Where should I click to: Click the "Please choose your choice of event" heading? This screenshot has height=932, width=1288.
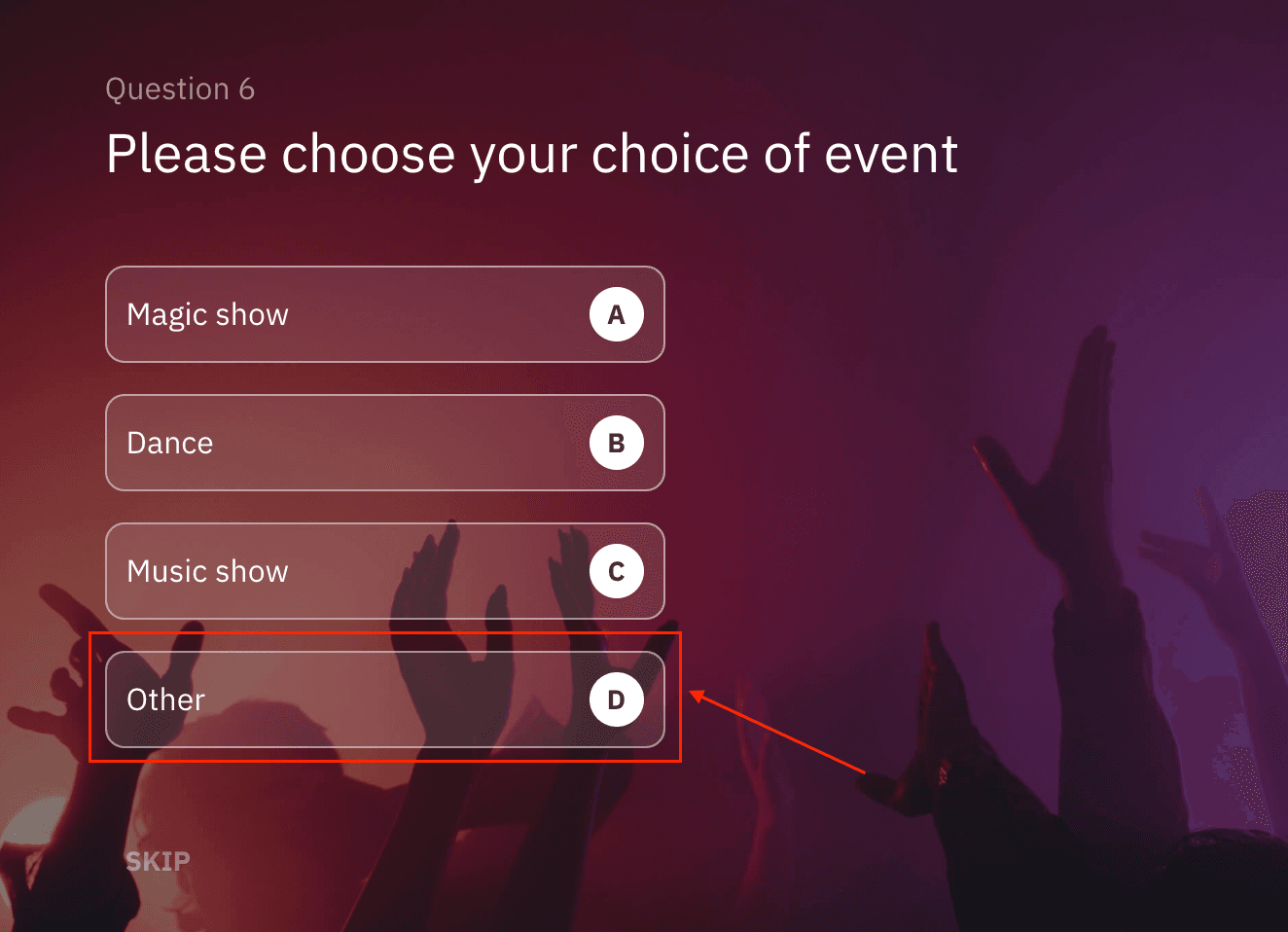531,155
